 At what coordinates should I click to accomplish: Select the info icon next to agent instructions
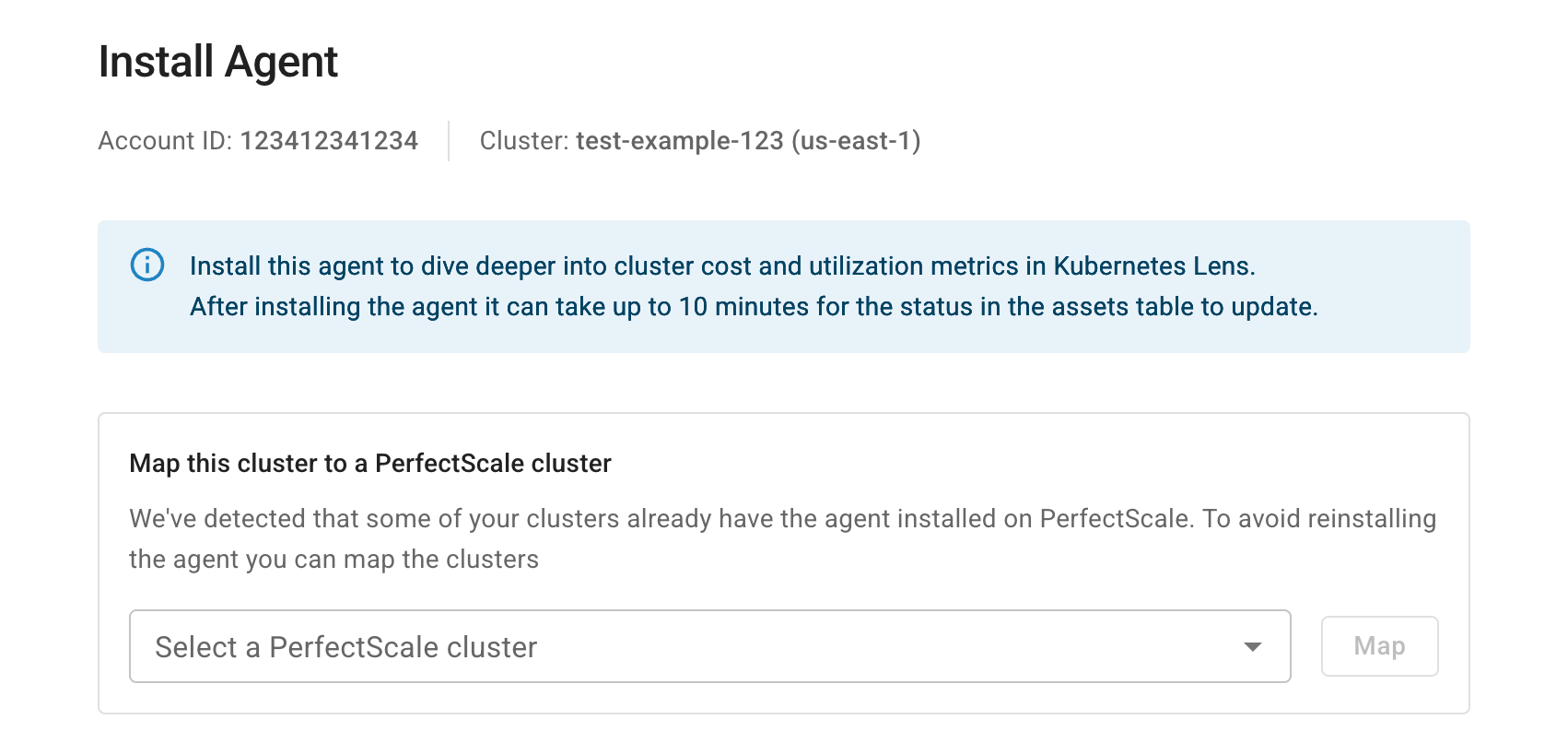146,266
